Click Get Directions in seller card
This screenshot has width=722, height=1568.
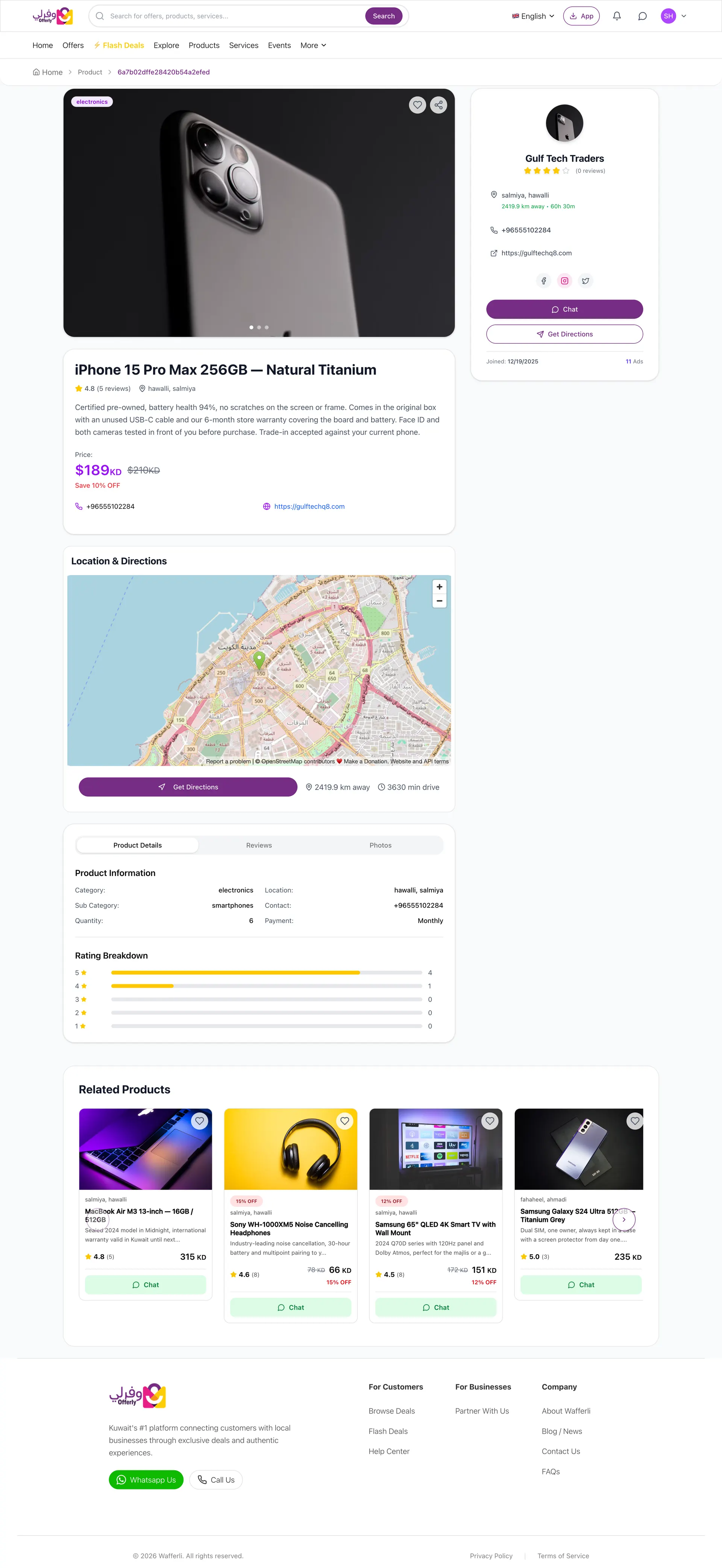tap(564, 334)
